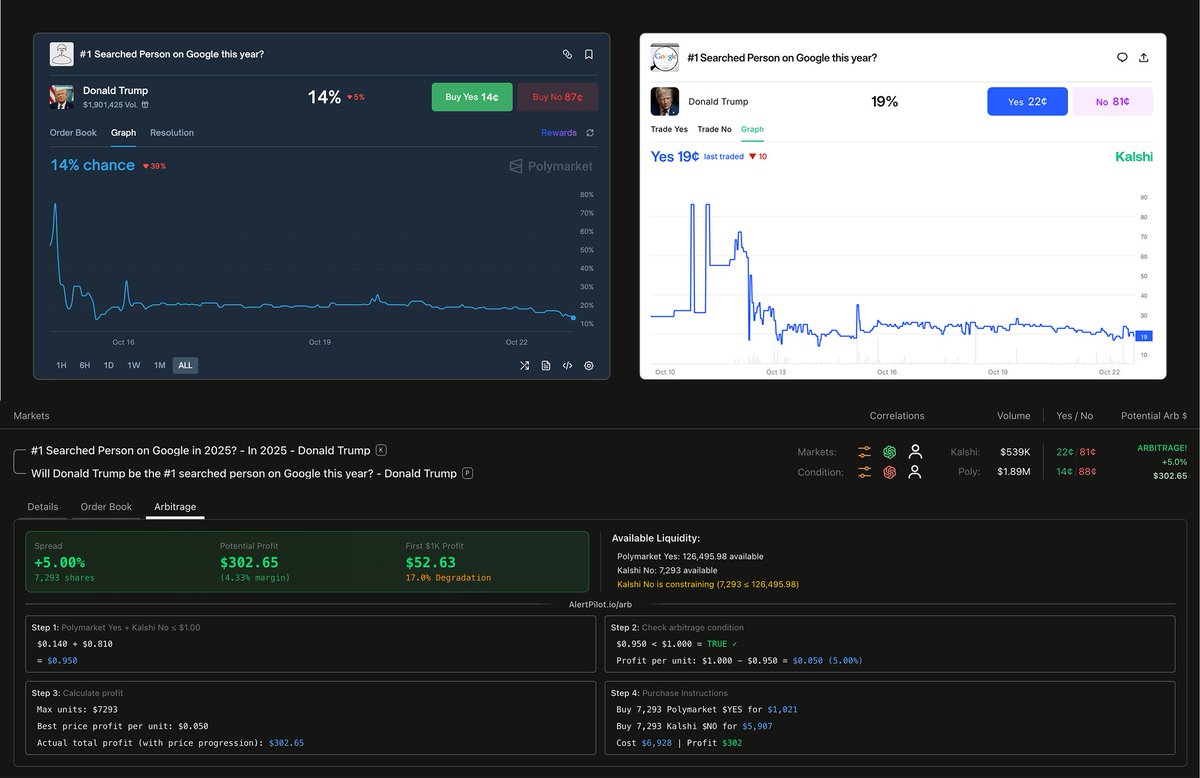Viewport: 1200px width, 778px height.
Task: Open Polymarket chart settings gear
Action: pos(589,366)
